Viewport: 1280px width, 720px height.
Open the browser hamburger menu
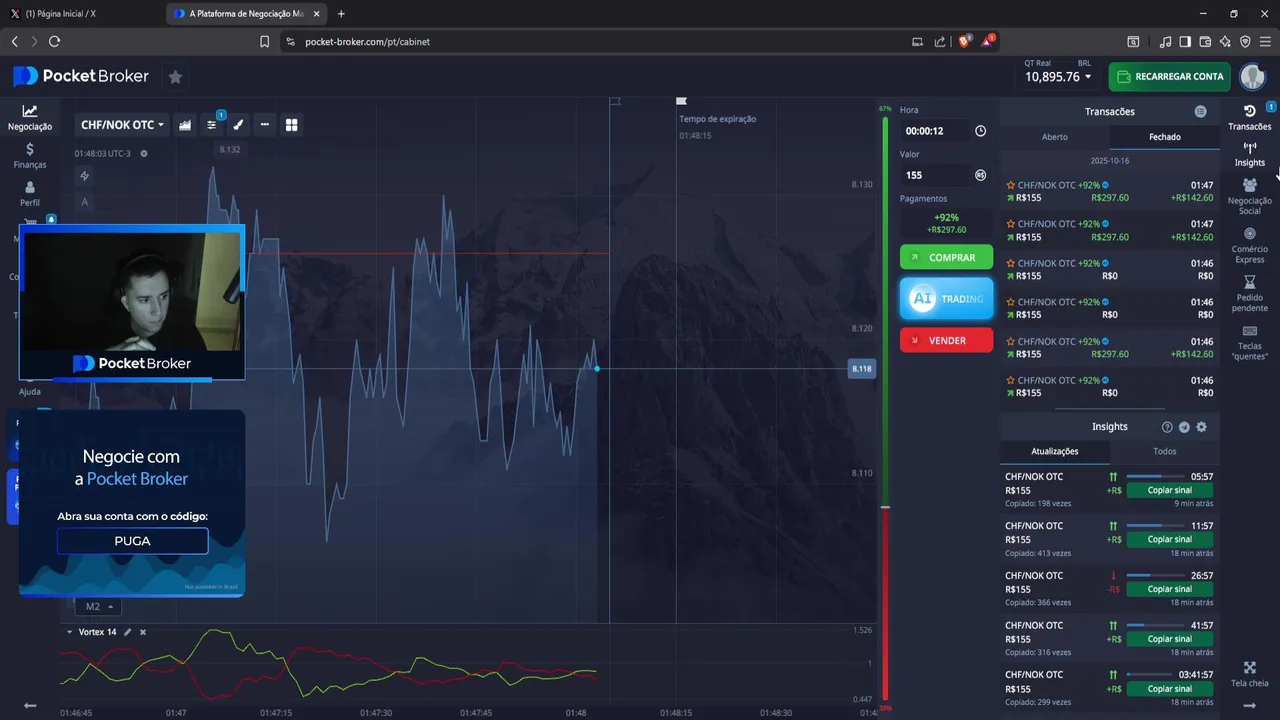click(1264, 42)
